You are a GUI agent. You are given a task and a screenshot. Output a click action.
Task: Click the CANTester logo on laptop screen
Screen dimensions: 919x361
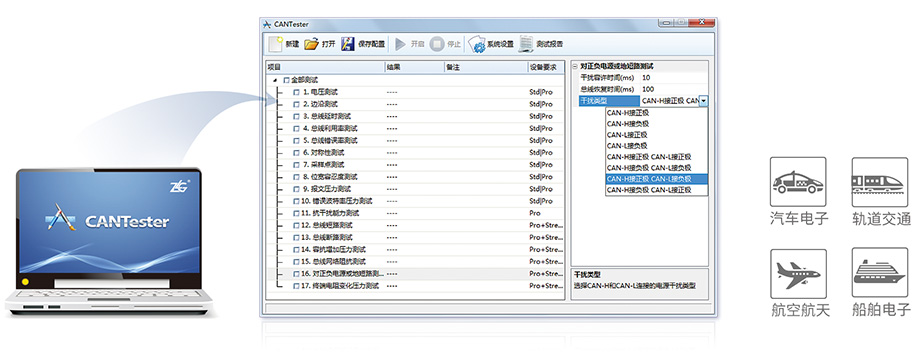108,219
